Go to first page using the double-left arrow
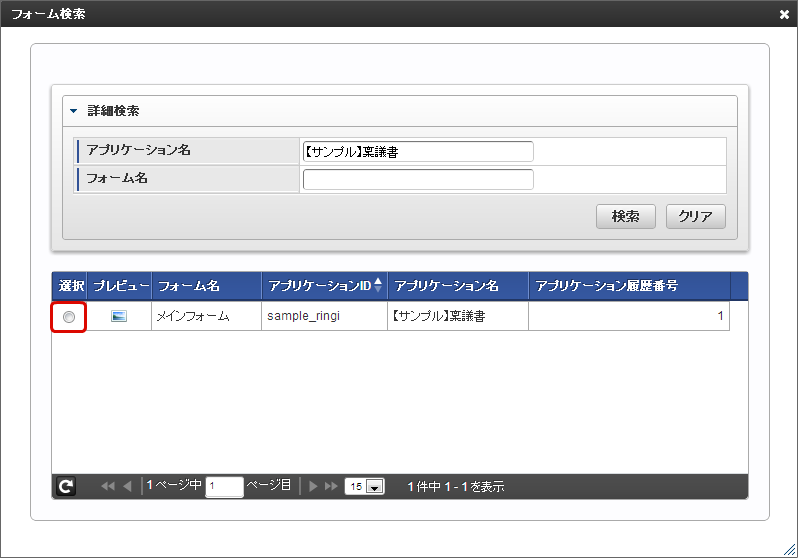Image resolution: width=798 pixels, height=558 pixels. pos(108,486)
